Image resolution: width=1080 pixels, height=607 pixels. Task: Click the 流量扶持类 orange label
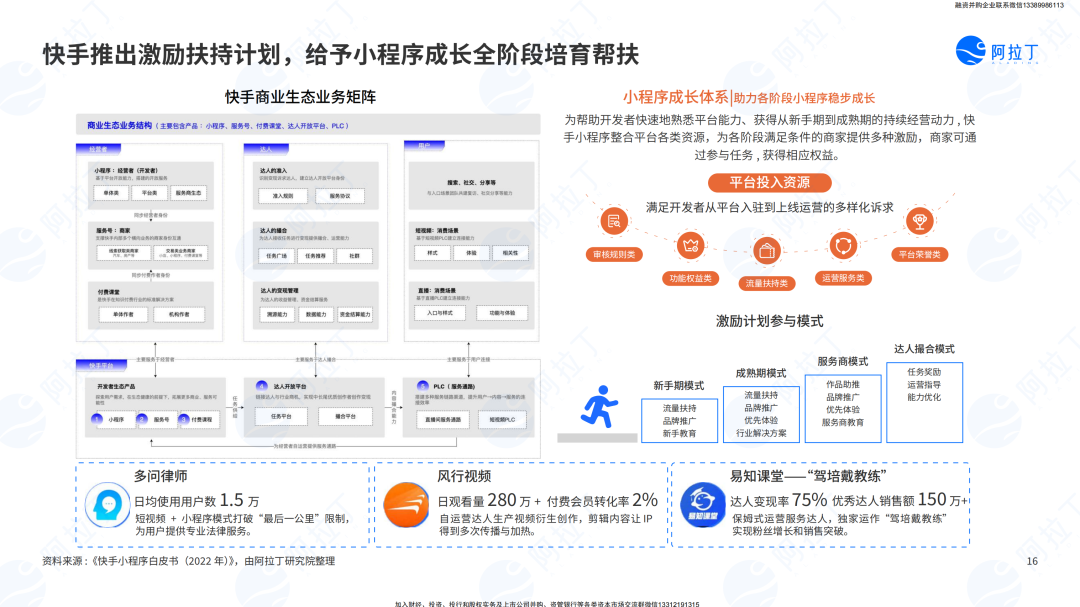pyautogui.click(x=767, y=283)
